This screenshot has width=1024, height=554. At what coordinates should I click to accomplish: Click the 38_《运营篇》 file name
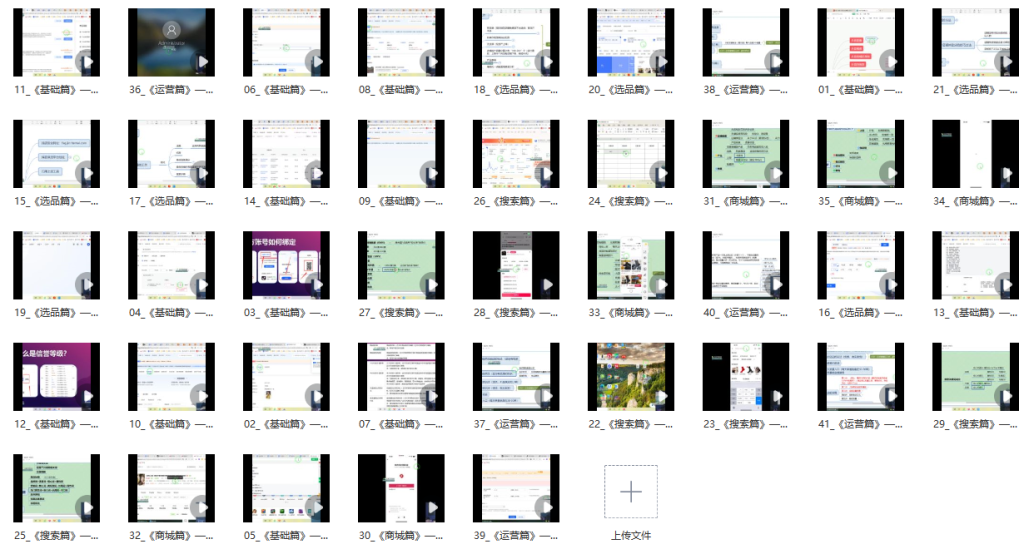[746, 90]
